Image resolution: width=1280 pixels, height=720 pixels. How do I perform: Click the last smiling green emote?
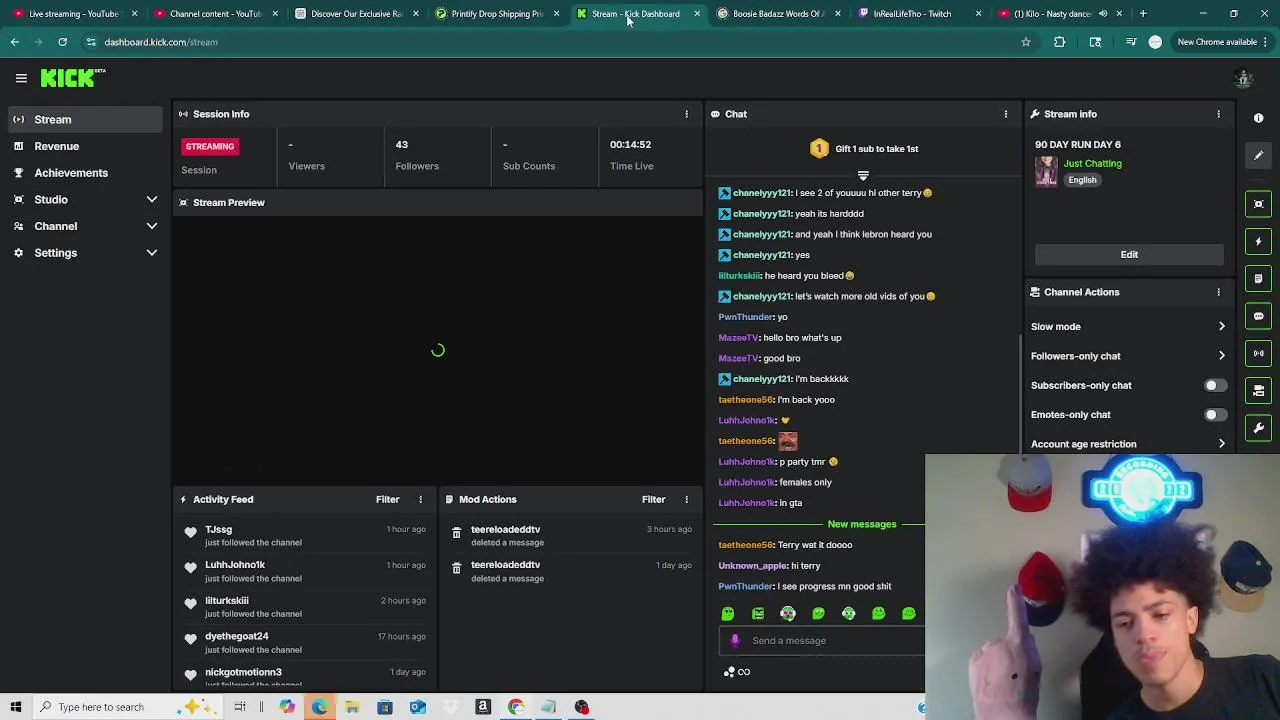(908, 614)
